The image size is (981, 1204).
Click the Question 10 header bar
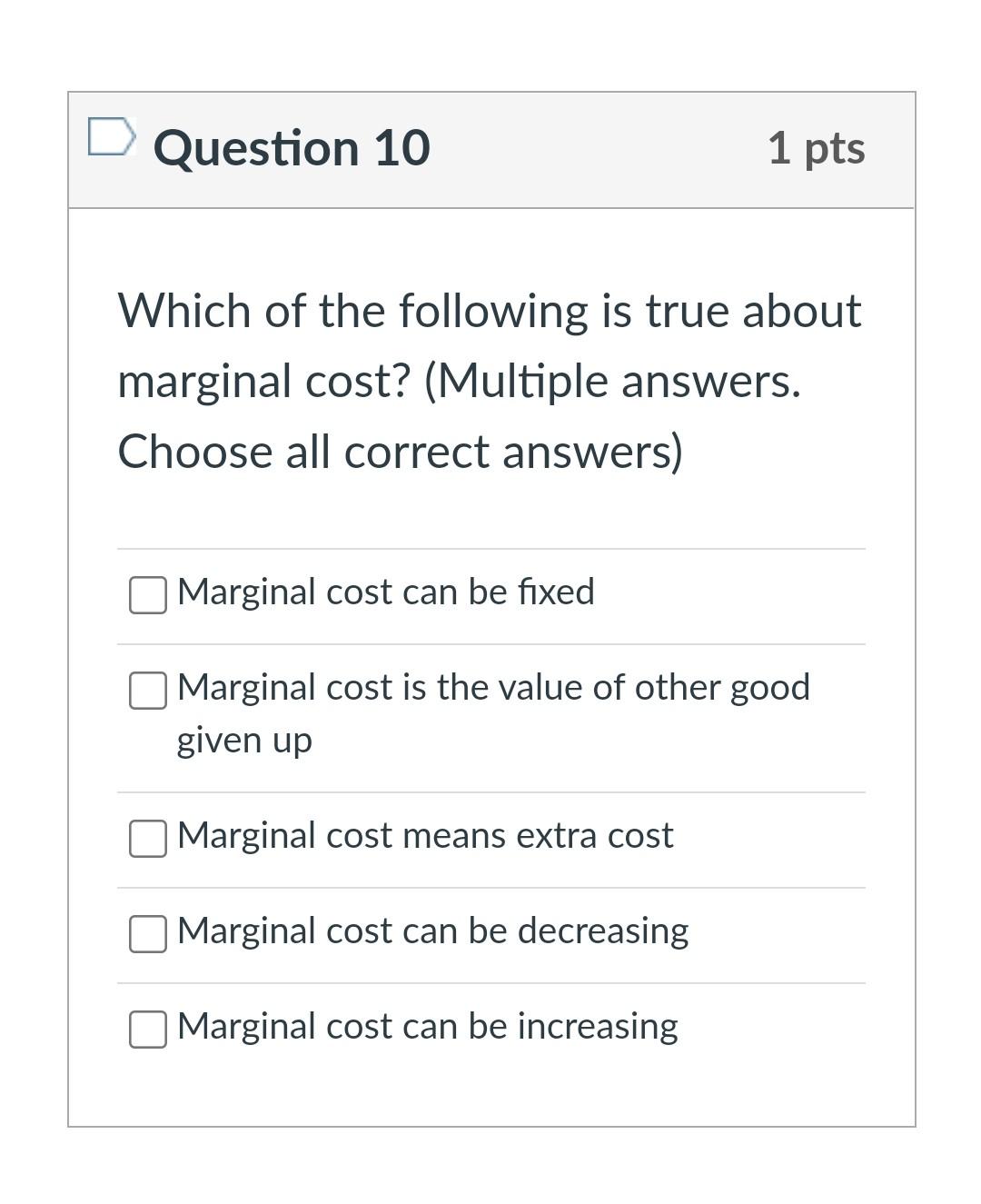coord(490,150)
